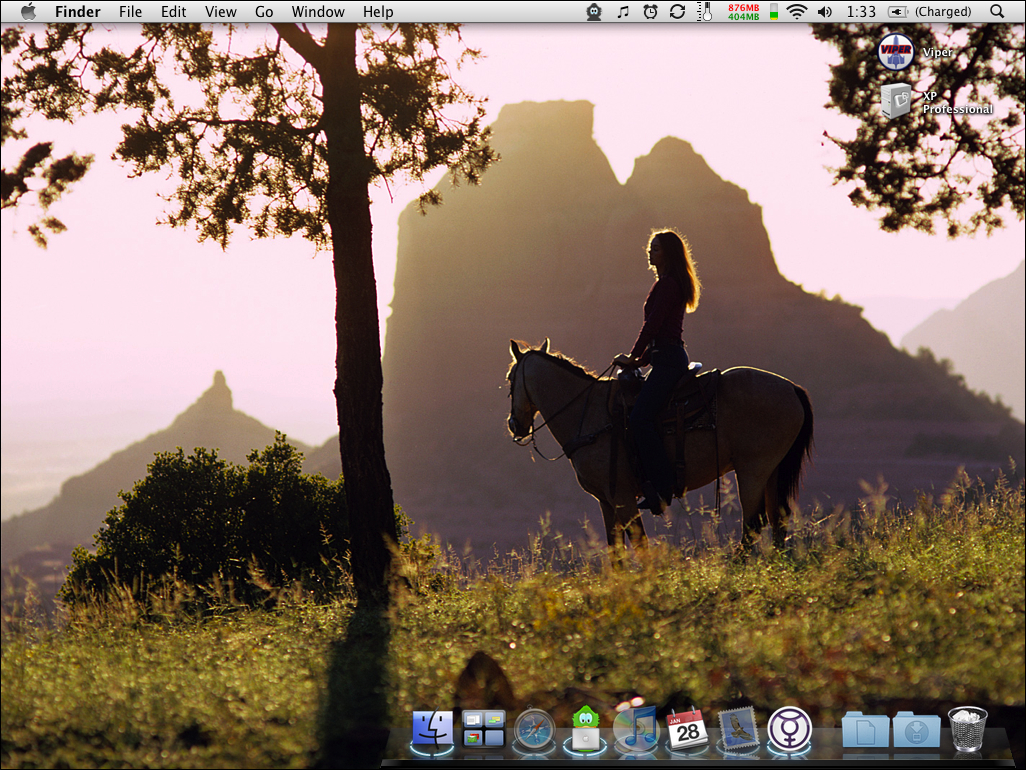Screen dimensions: 1026x770
Task: Open the Go menu
Action: tap(264, 12)
